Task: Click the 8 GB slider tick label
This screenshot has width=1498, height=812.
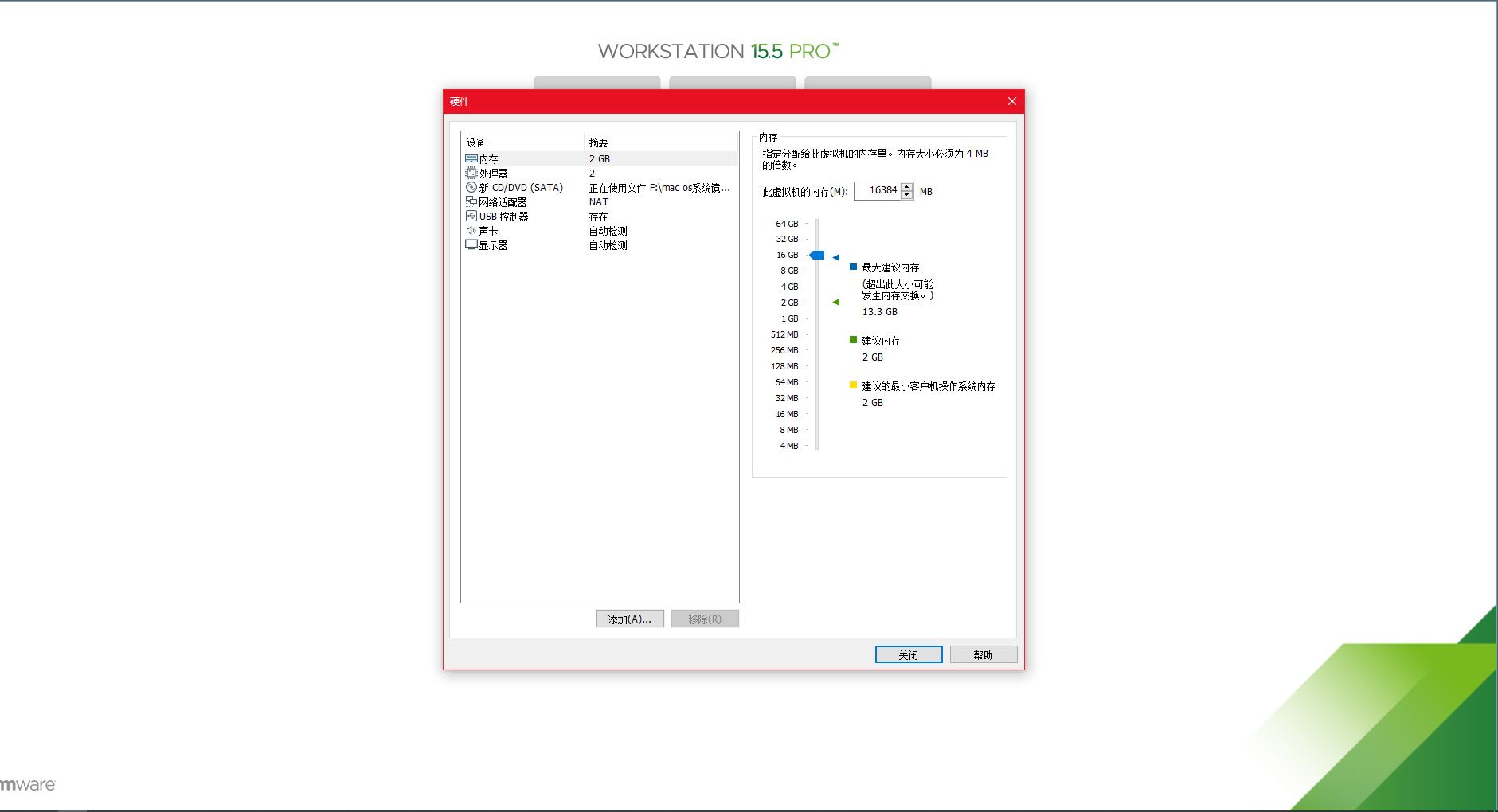Action: (789, 271)
